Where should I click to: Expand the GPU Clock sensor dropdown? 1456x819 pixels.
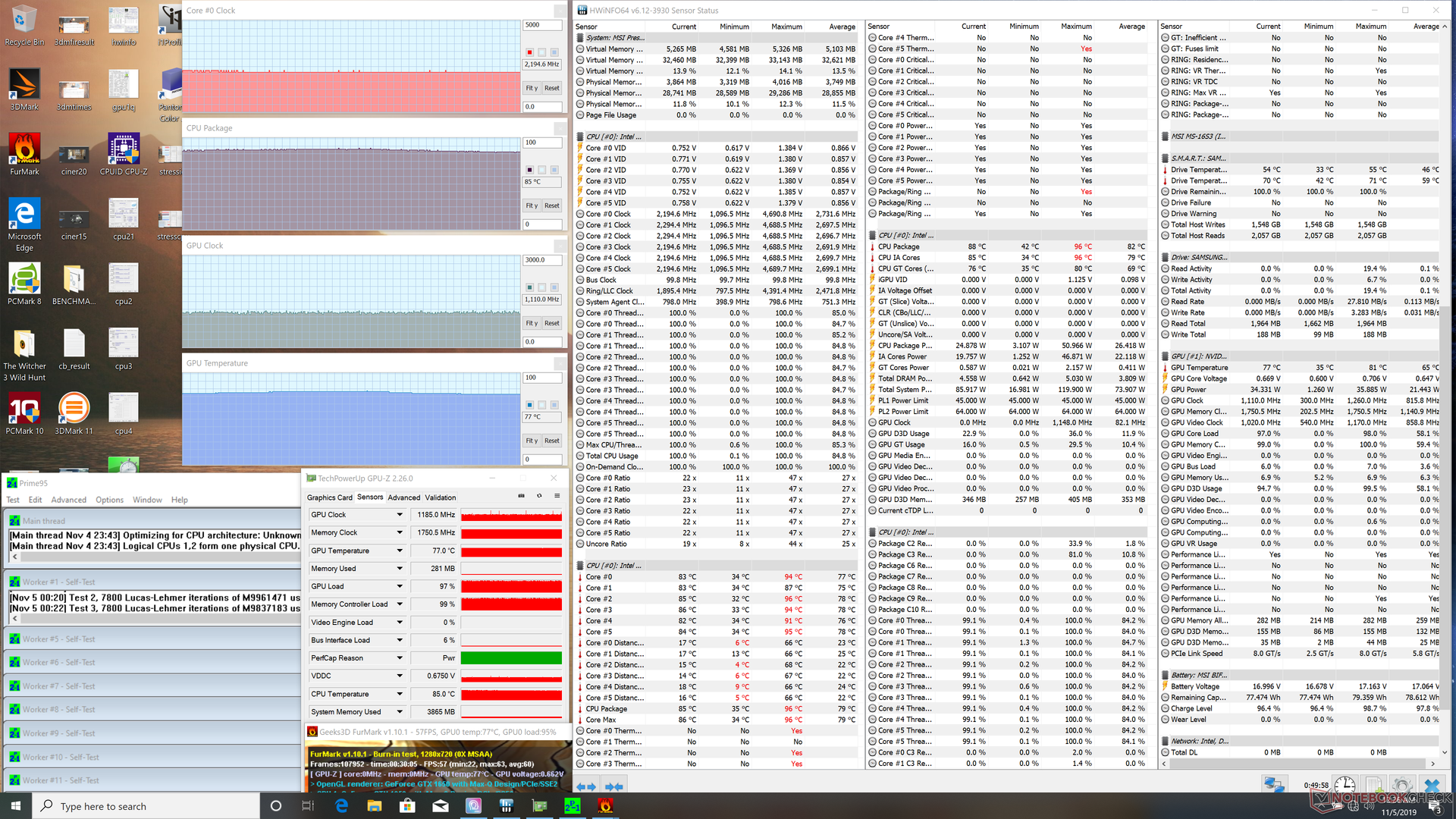[400, 515]
